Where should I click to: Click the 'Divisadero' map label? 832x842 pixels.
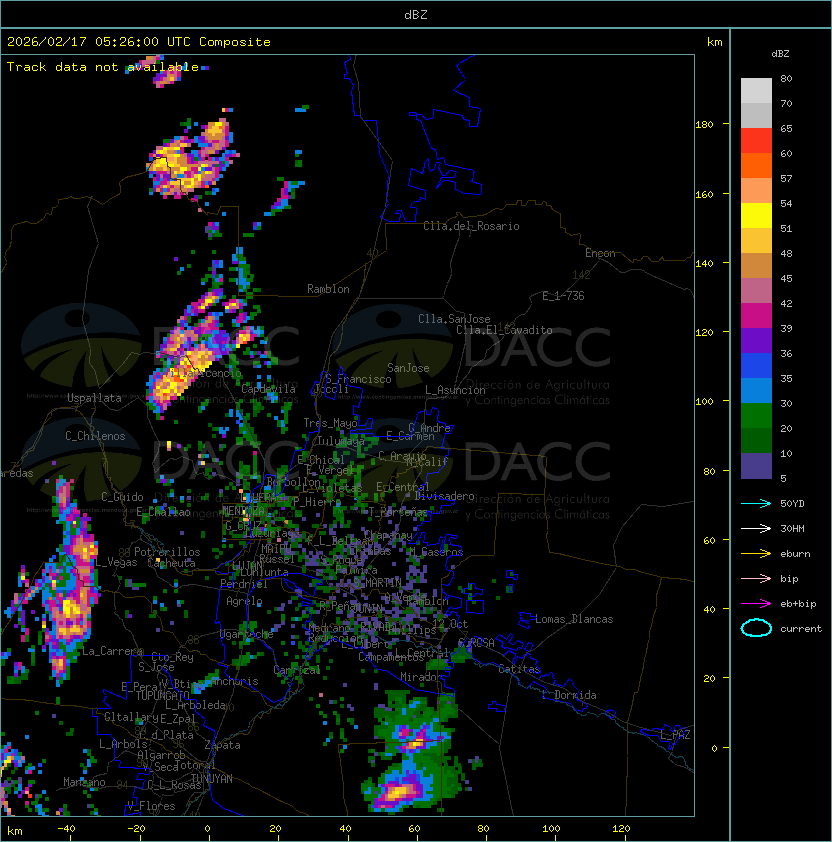[444, 496]
